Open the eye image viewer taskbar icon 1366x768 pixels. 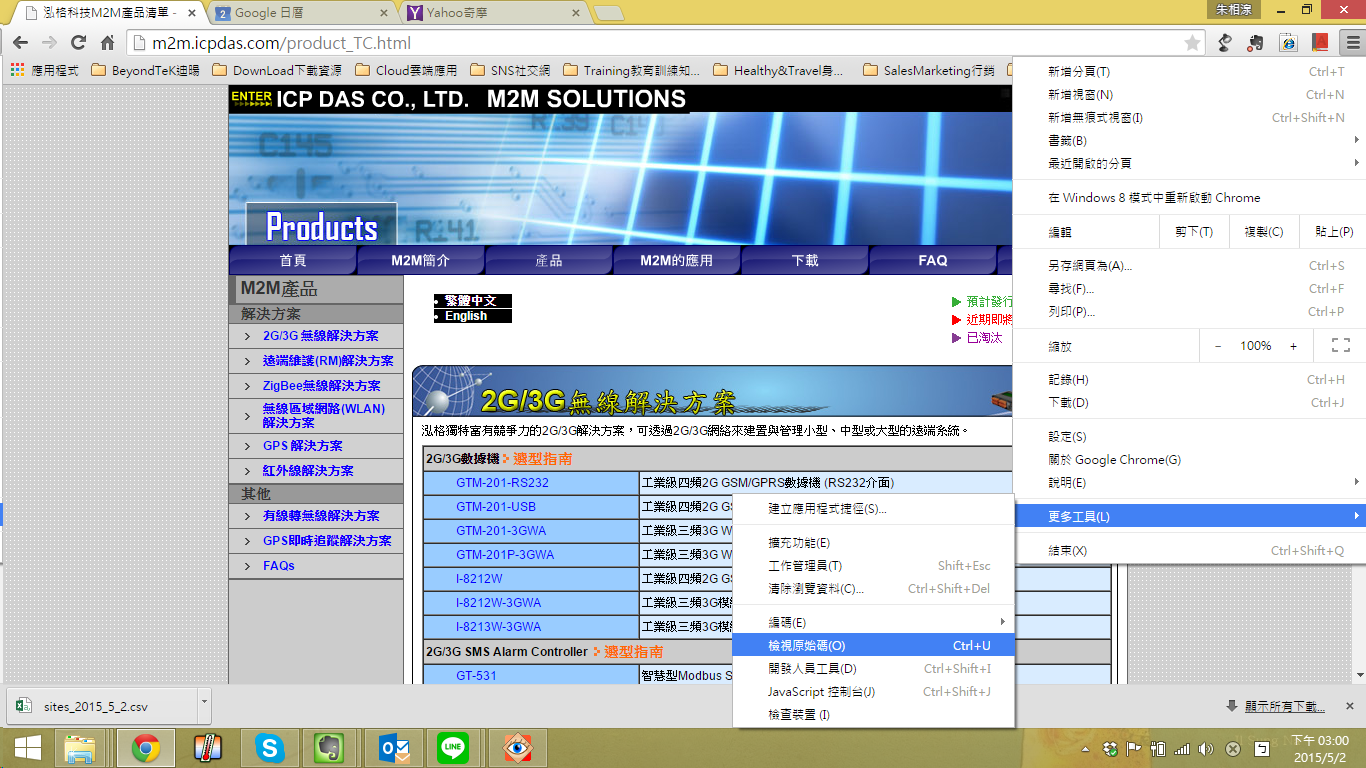[516, 747]
